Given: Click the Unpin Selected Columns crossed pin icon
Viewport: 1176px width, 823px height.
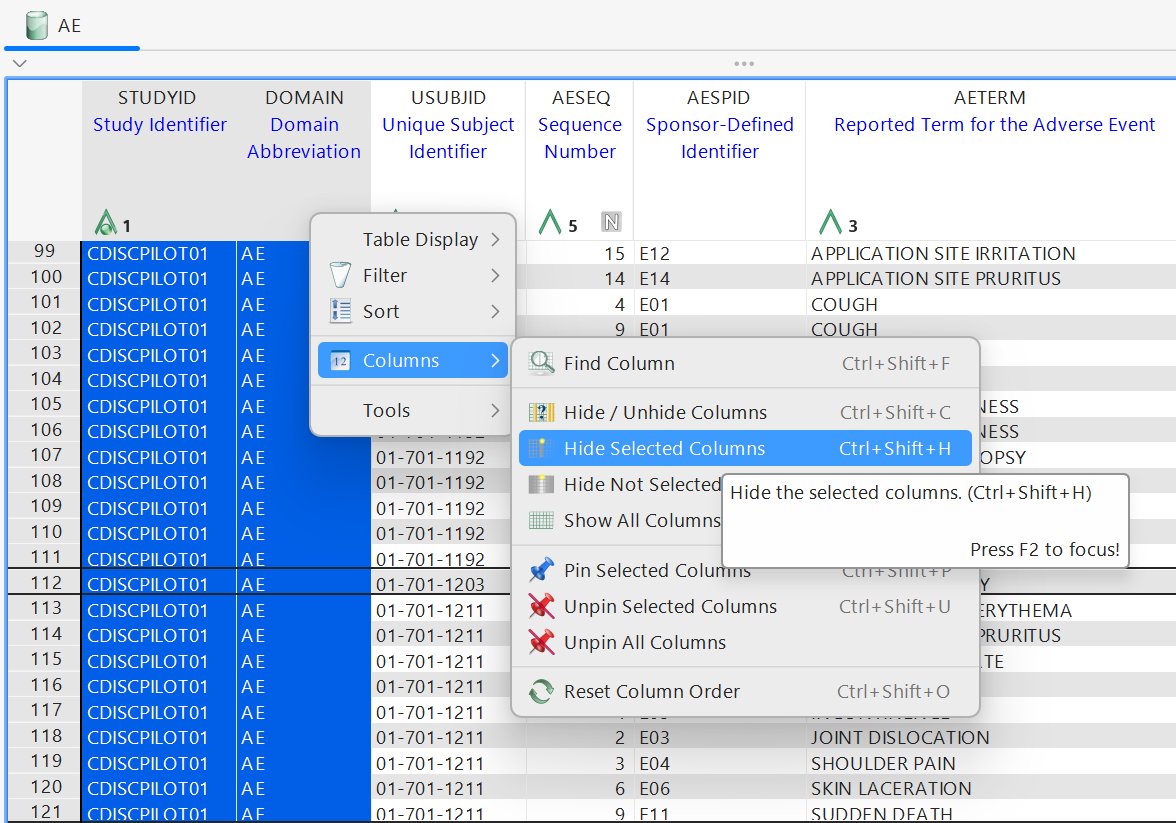Looking at the screenshot, I should click(541, 606).
